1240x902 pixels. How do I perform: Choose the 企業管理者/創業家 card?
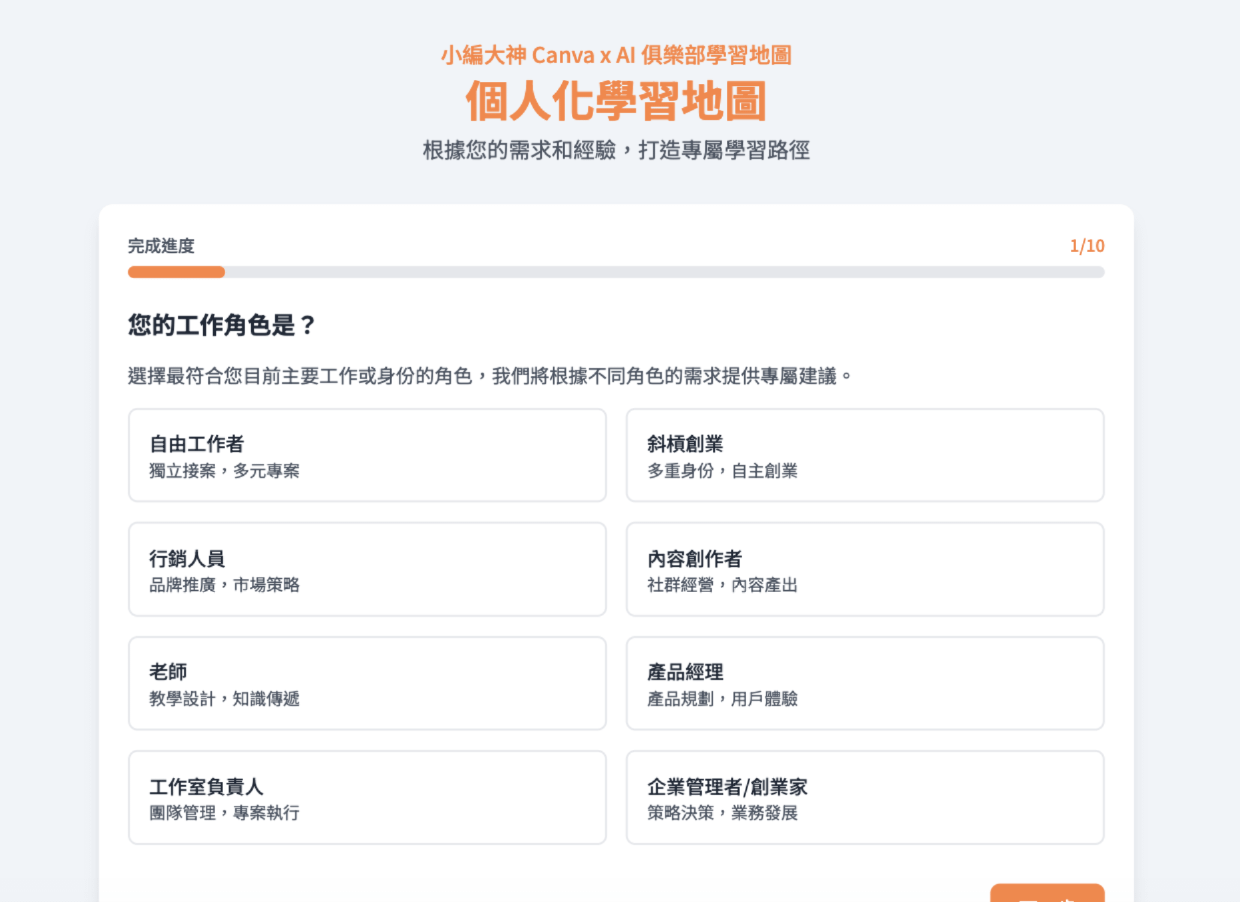tap(865, 796)
